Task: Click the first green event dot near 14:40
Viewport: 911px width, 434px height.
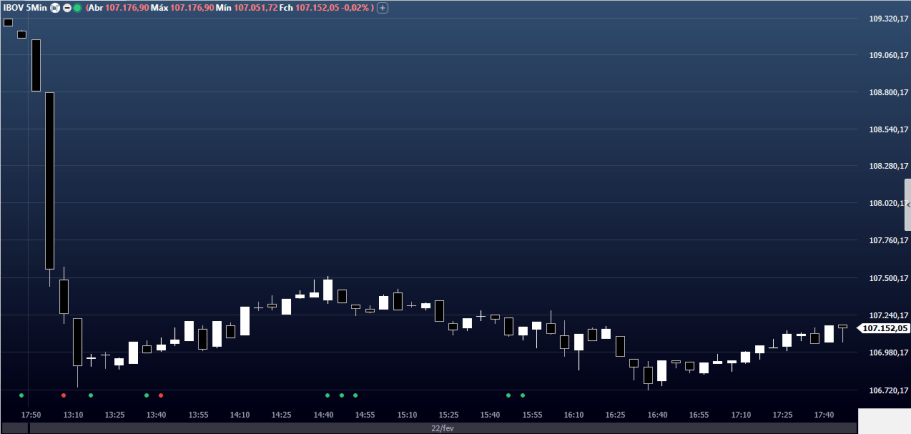Action: point(327,395)
